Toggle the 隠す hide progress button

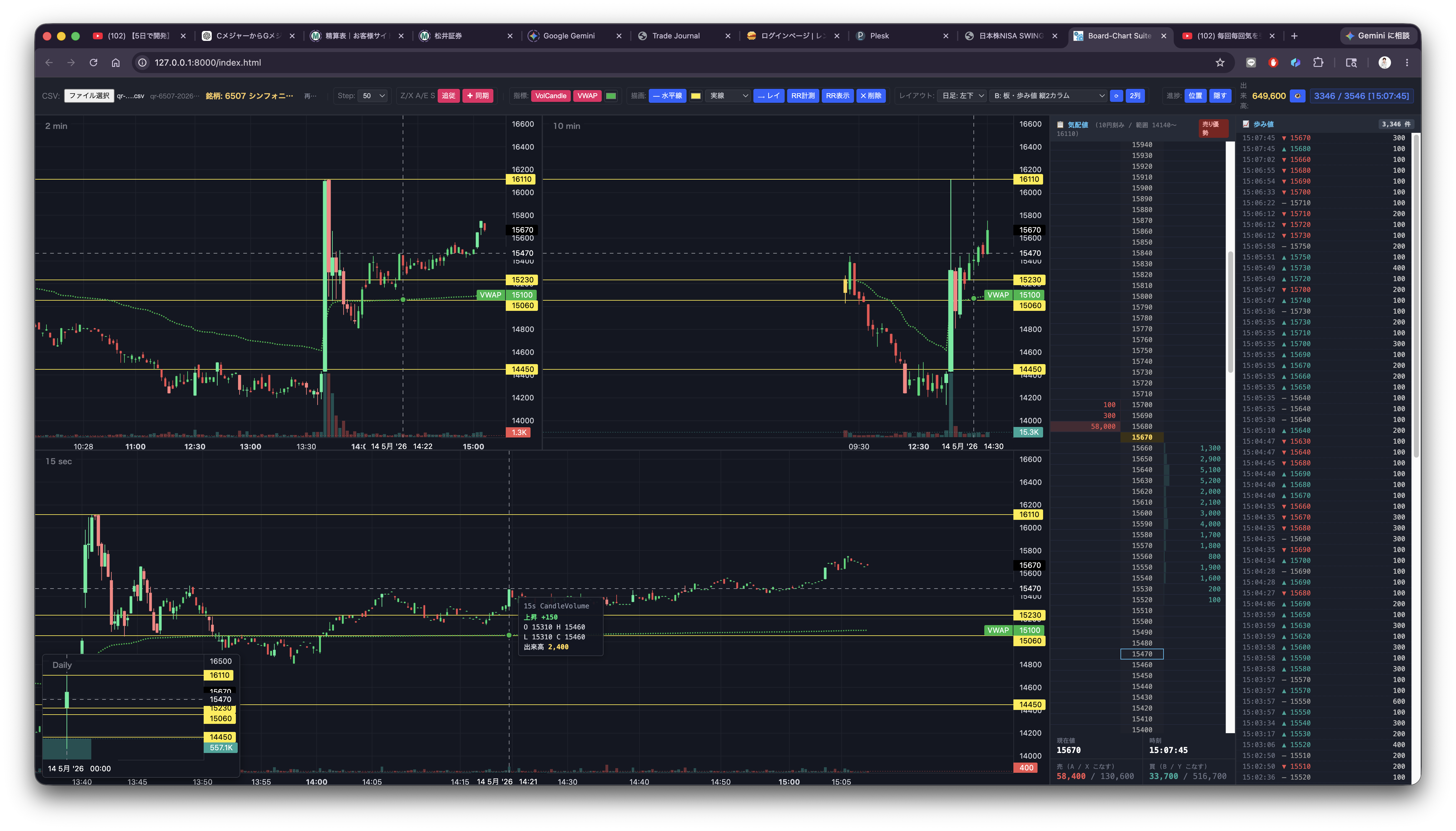[1220, 96]
